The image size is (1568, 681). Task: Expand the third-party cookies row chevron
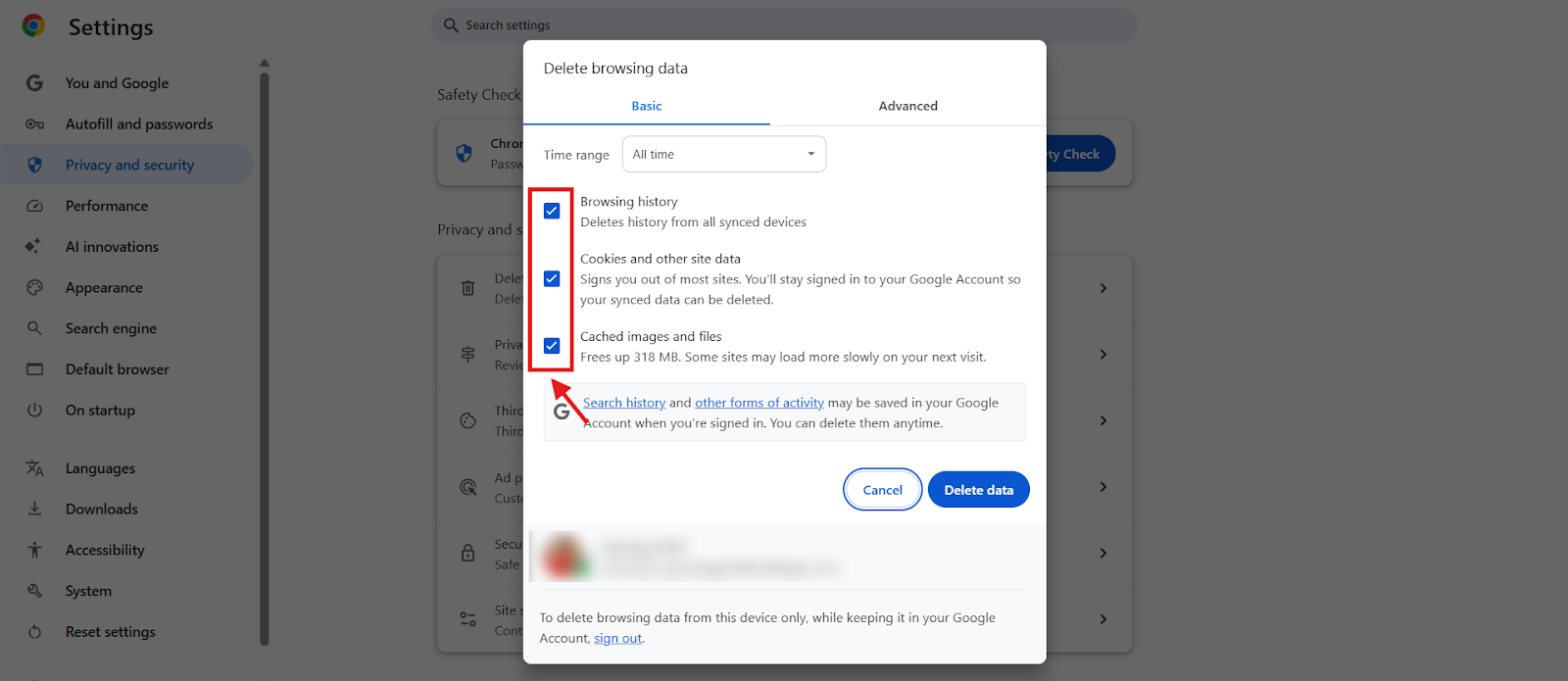(x=1103, y=420)
